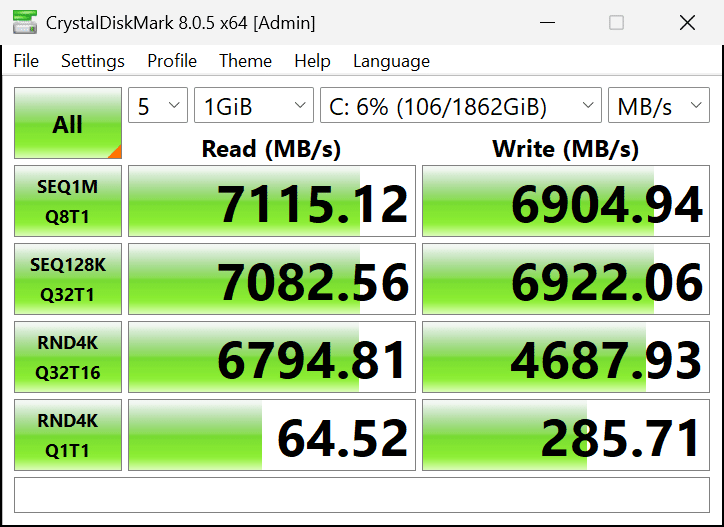
Task: Open the Profile menu
Action: [x=172, y=61]
